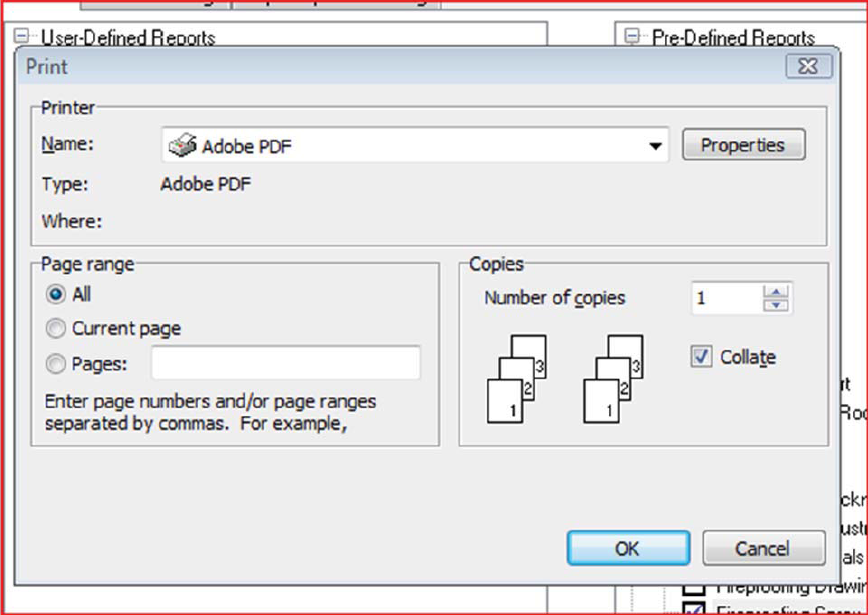Click the Number of copies field
Viewport: 868px width, 615px height.
[724, 298]
